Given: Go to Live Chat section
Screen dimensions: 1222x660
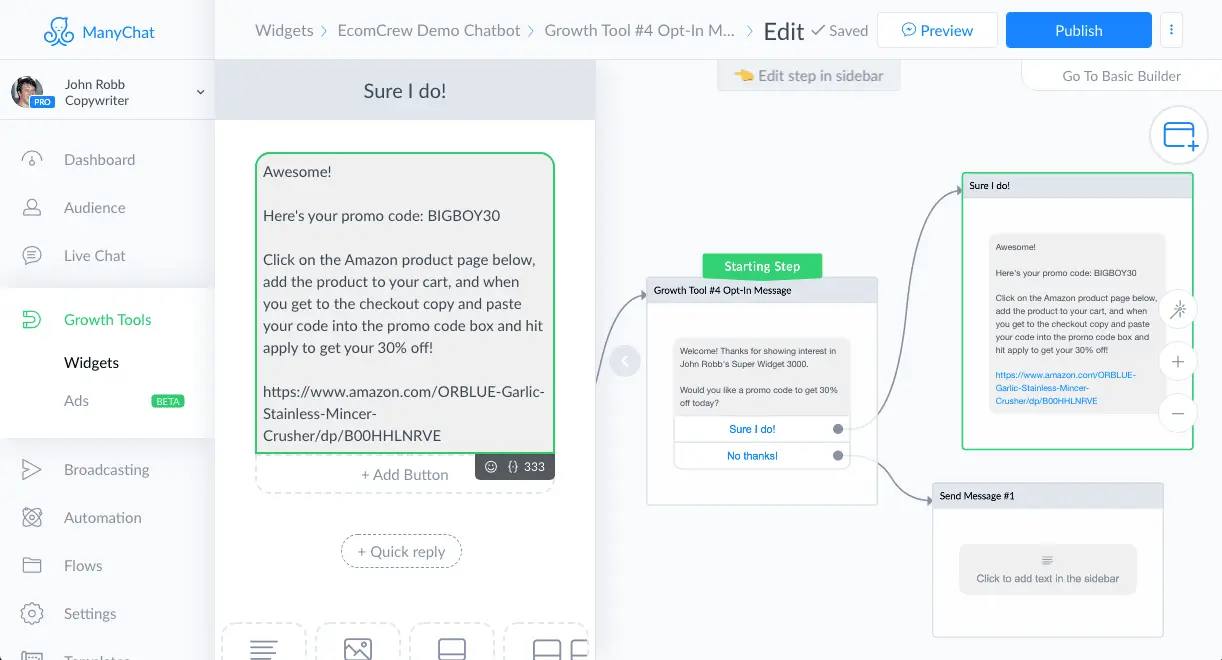Looking at the screenshot, I should [94, 256].
